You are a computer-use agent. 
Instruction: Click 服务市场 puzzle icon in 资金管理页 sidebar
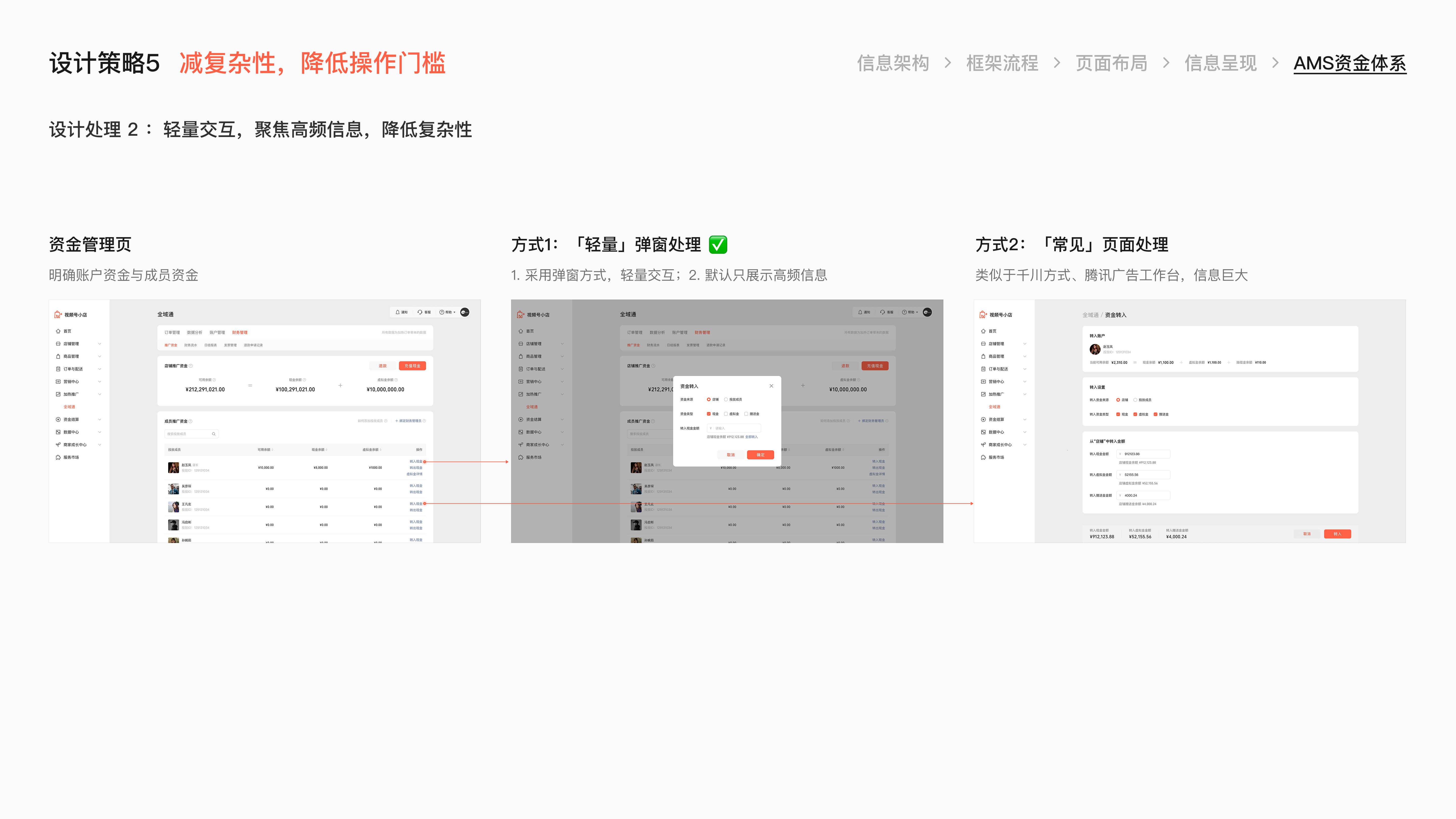[x=58, y=457]
